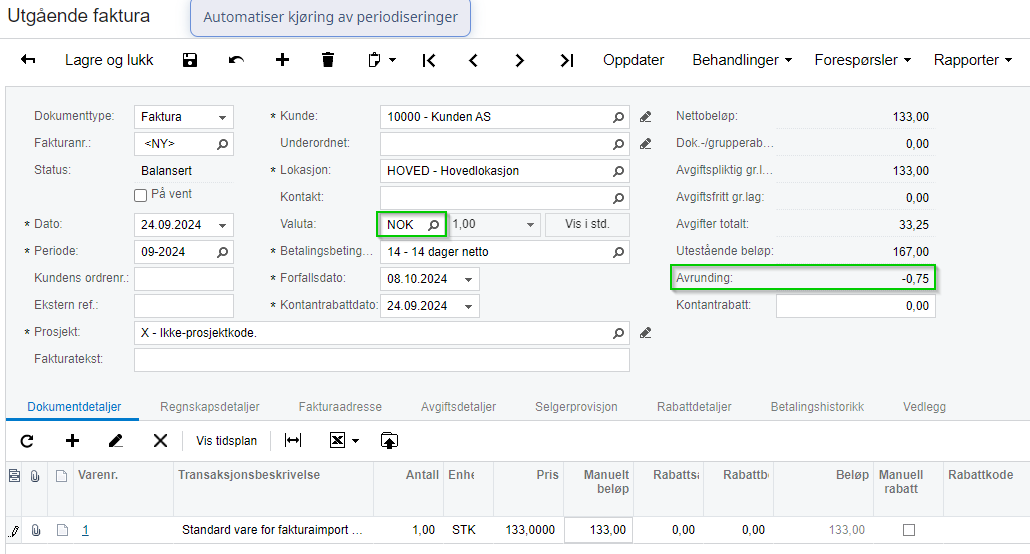Open lookup for the Periode field
The image size is (1030, 554).
222,252
